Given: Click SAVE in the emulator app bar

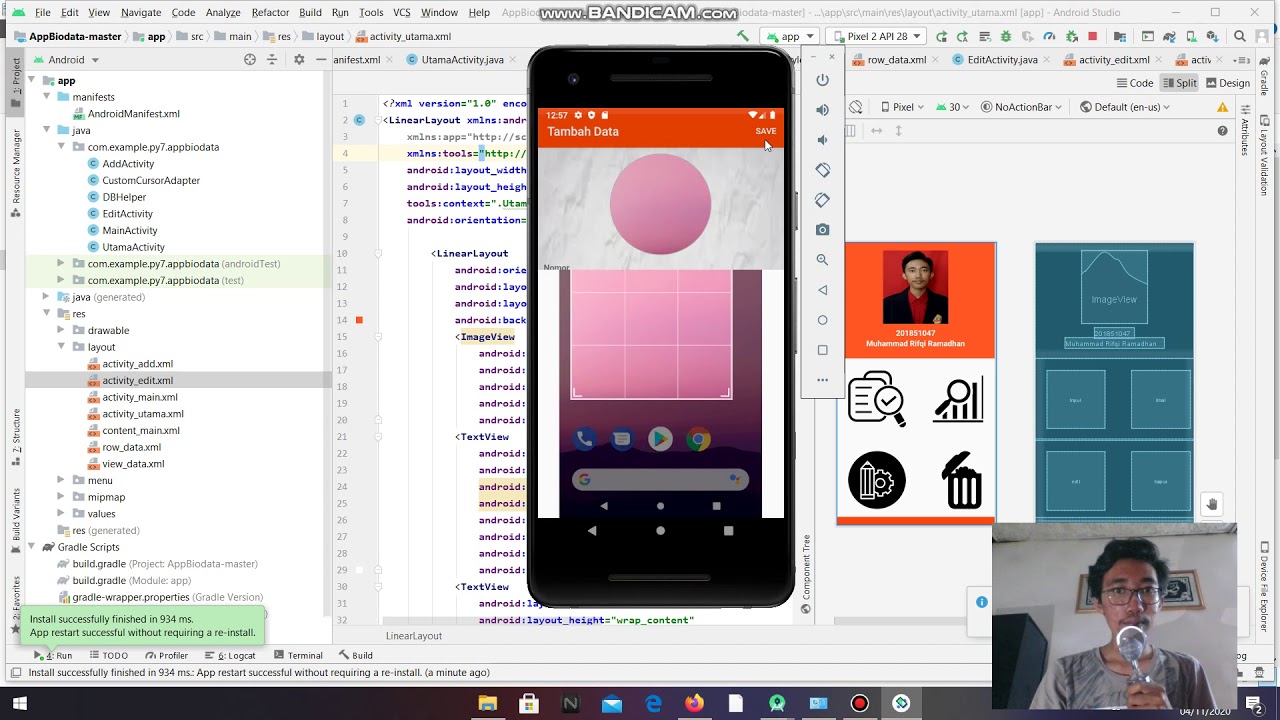Looking at the screenshot, I should click(766, 131).
